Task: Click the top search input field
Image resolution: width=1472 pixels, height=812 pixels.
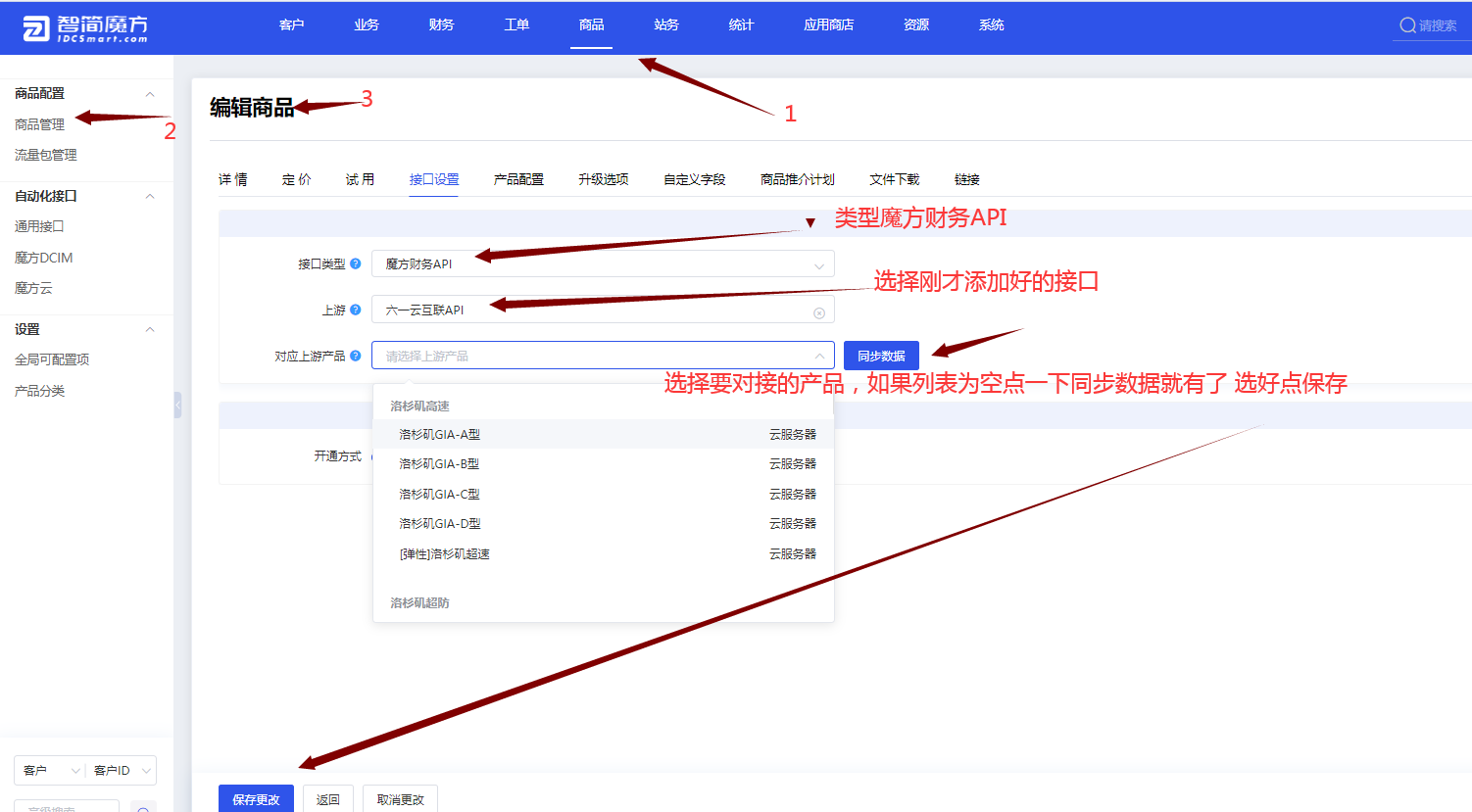Action: click(x=1438, y=25)
